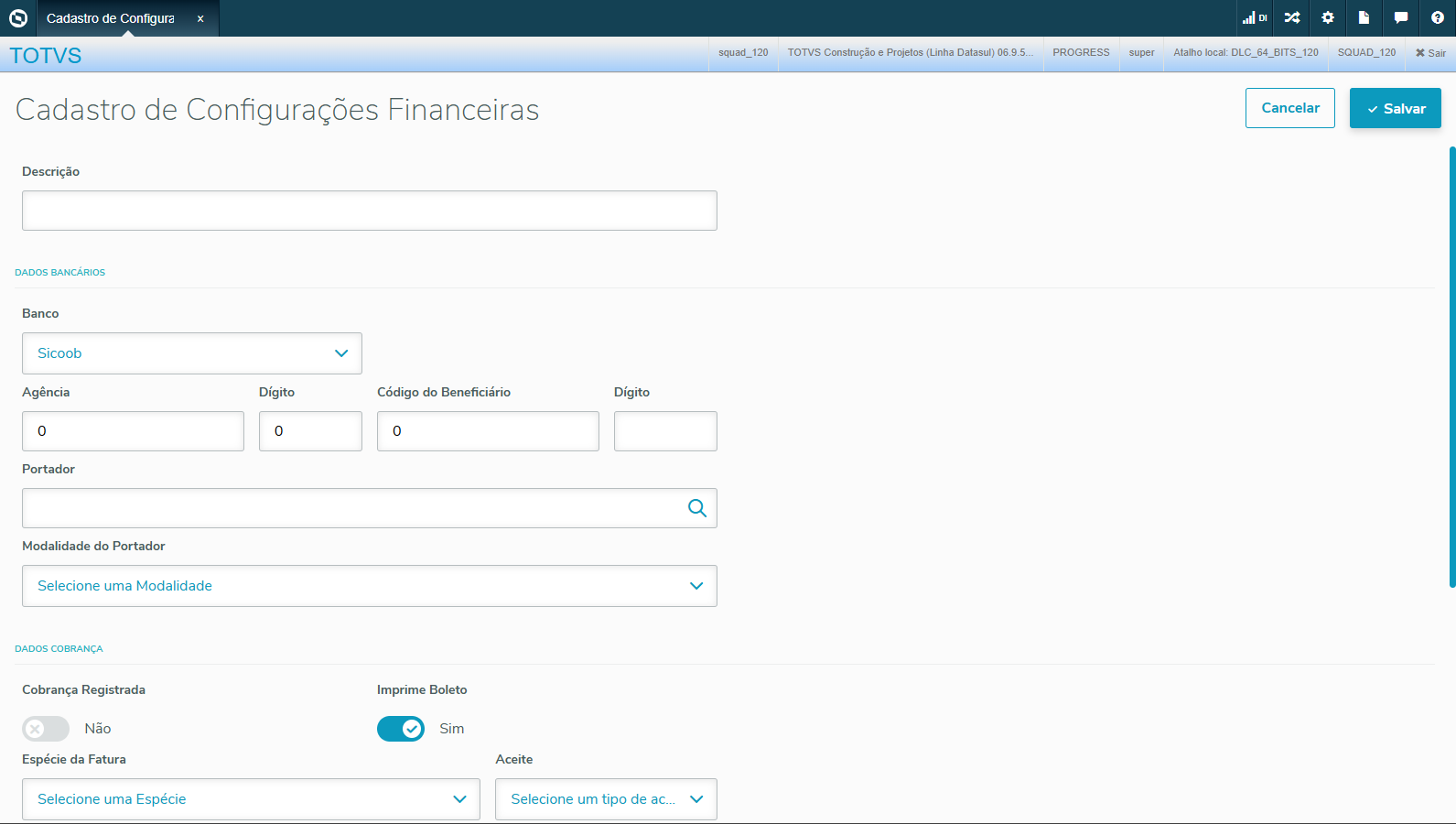The image size is (1456, 824).
Task: Focus the Beneficiário Dígito field
Action: click(x=665, y=431)
